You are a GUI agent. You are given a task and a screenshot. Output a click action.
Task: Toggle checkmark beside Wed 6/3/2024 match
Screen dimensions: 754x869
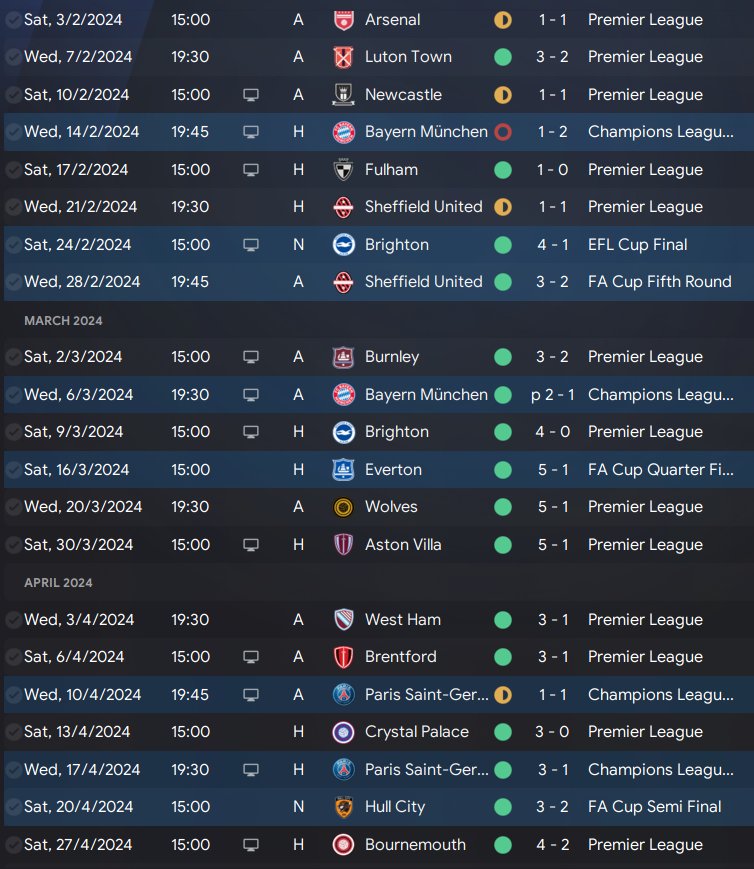(x=13, y=395)
